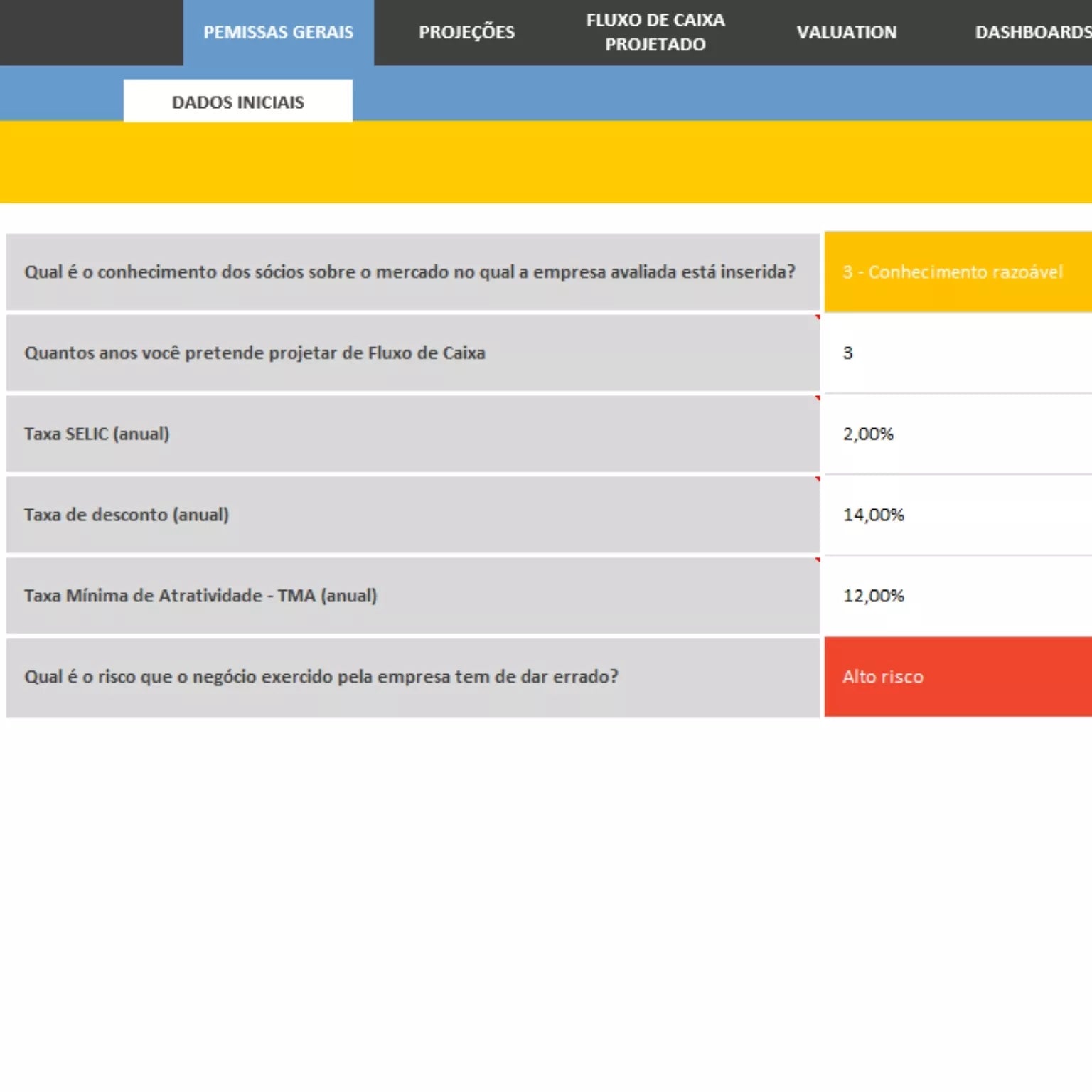Go to the VALUATION tab
1092x1092 pixels.
pos(846,33)
